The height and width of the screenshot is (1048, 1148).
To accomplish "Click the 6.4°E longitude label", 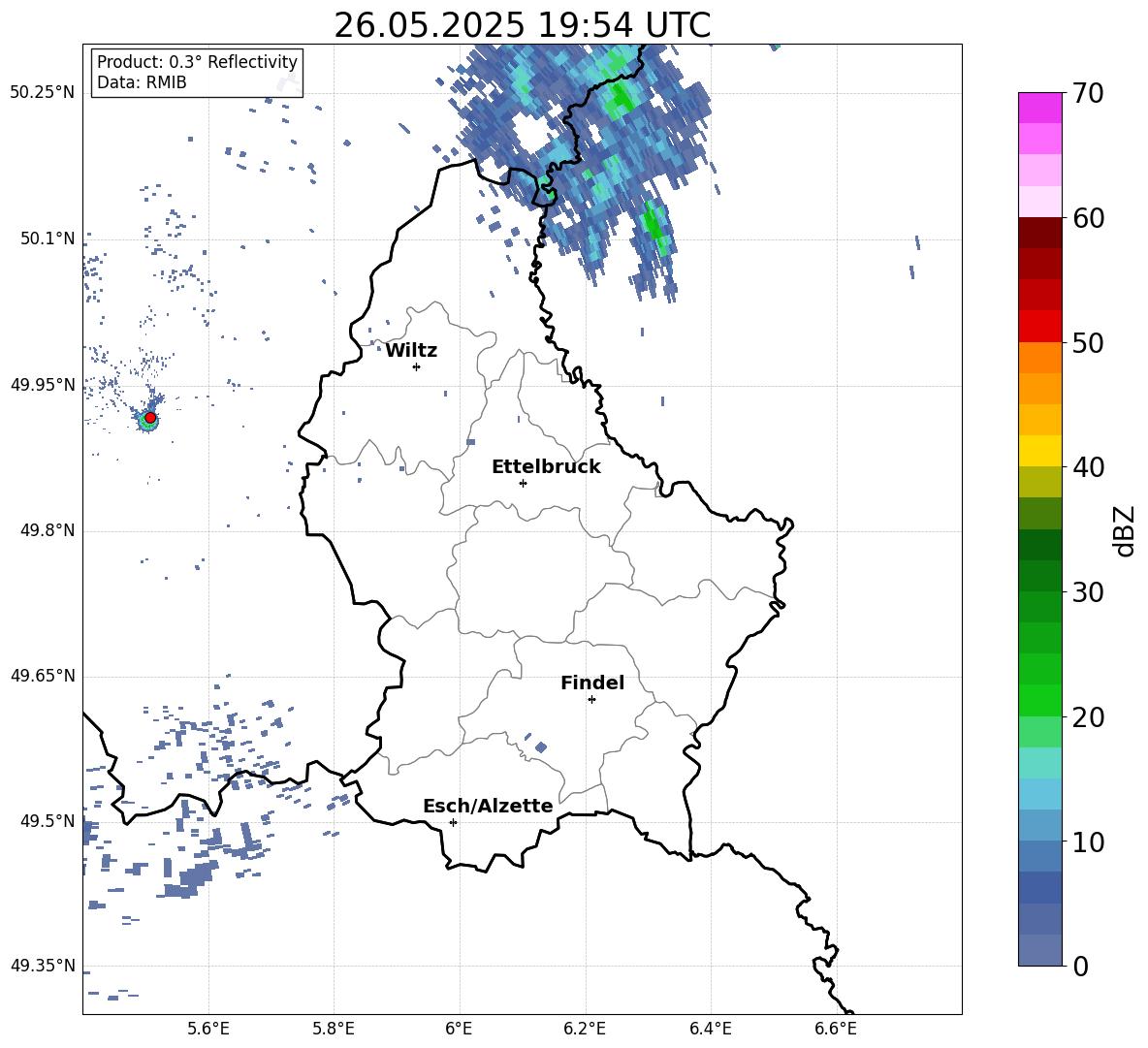I will 710,1029.
